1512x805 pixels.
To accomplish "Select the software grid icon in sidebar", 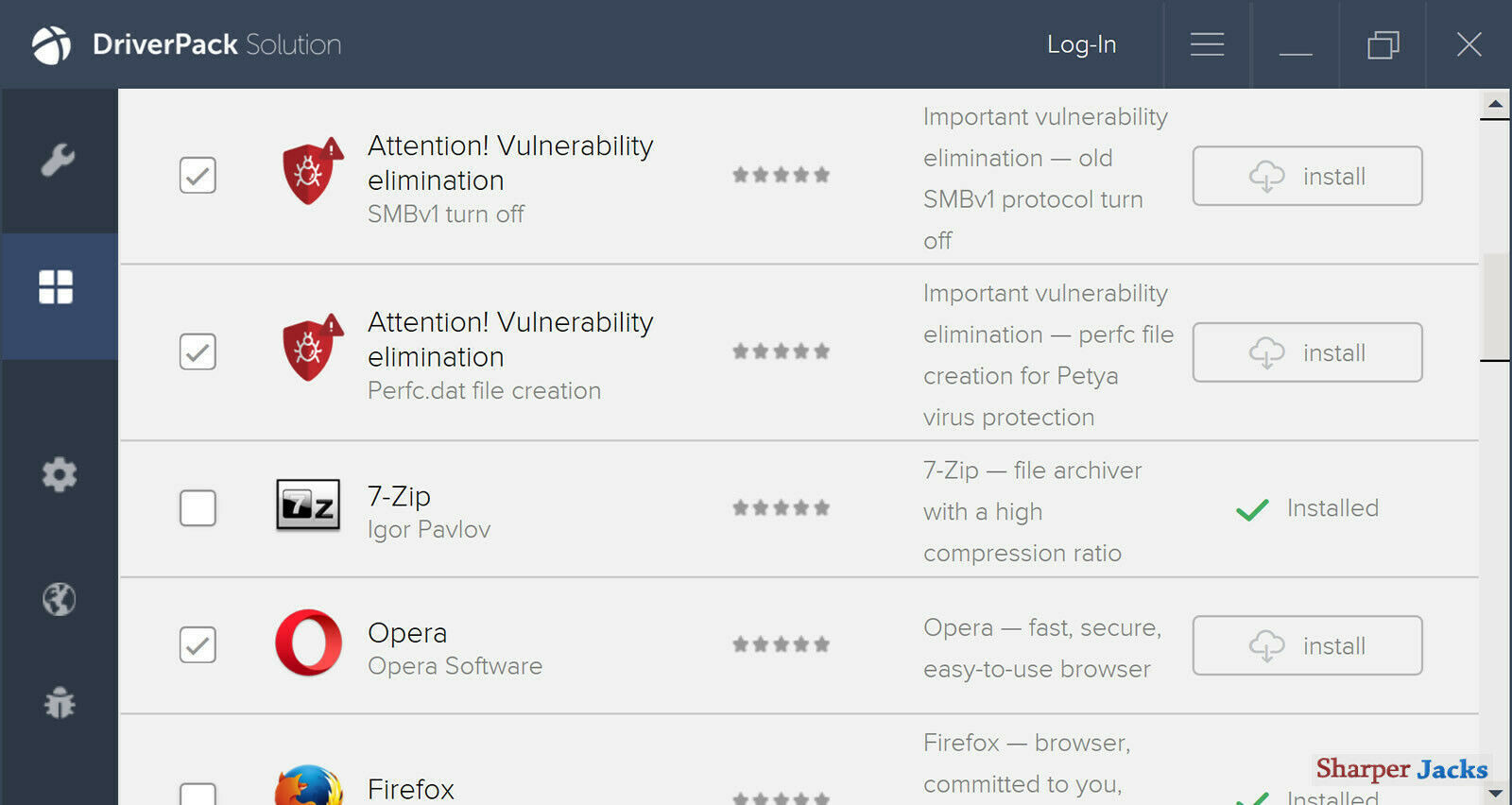I will (56, 287).
